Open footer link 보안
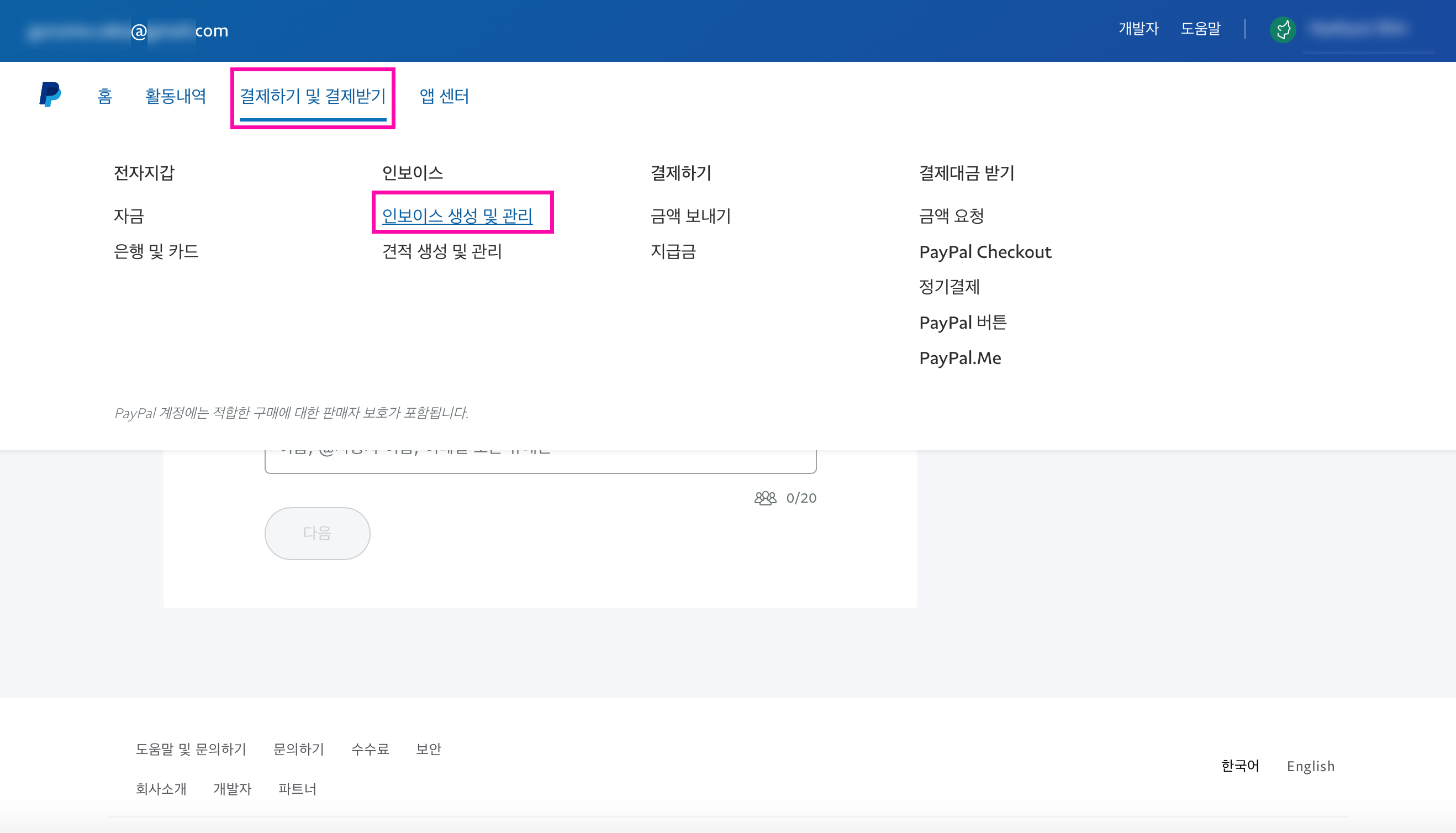Screen dimensions: 1456x833 (x=429, y=749)
